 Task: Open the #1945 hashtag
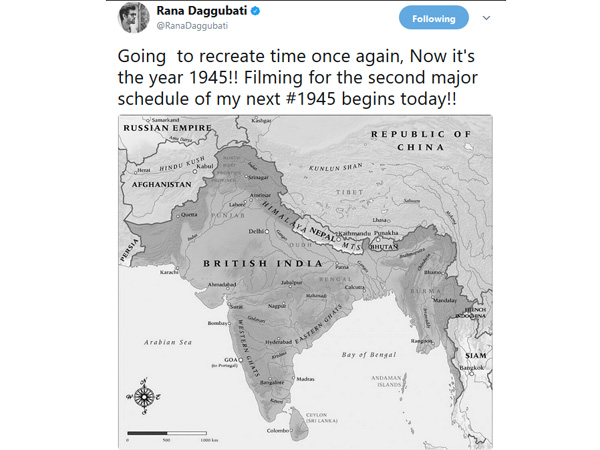tap(311, 99)
